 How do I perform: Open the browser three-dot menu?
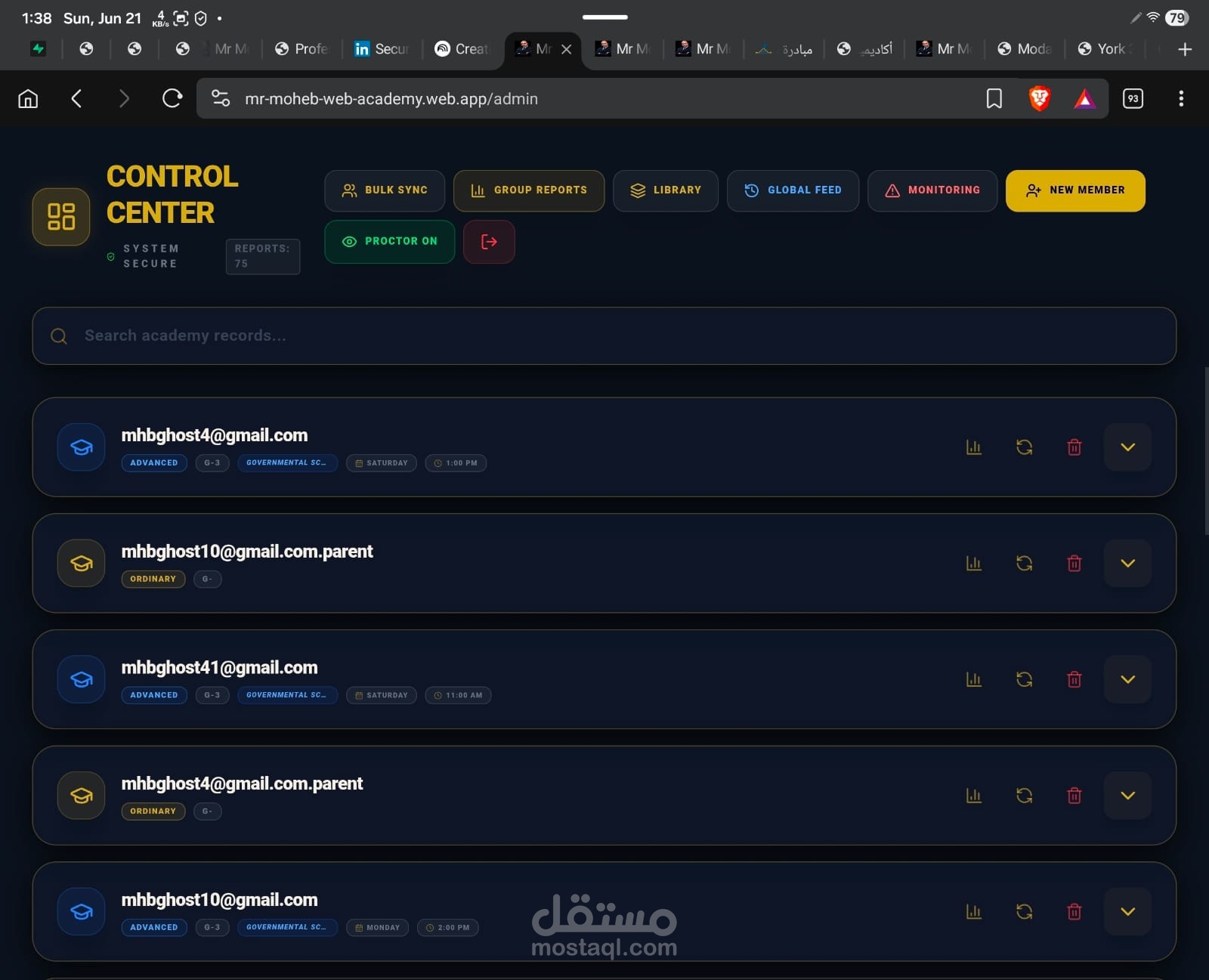pos(1181,99)
